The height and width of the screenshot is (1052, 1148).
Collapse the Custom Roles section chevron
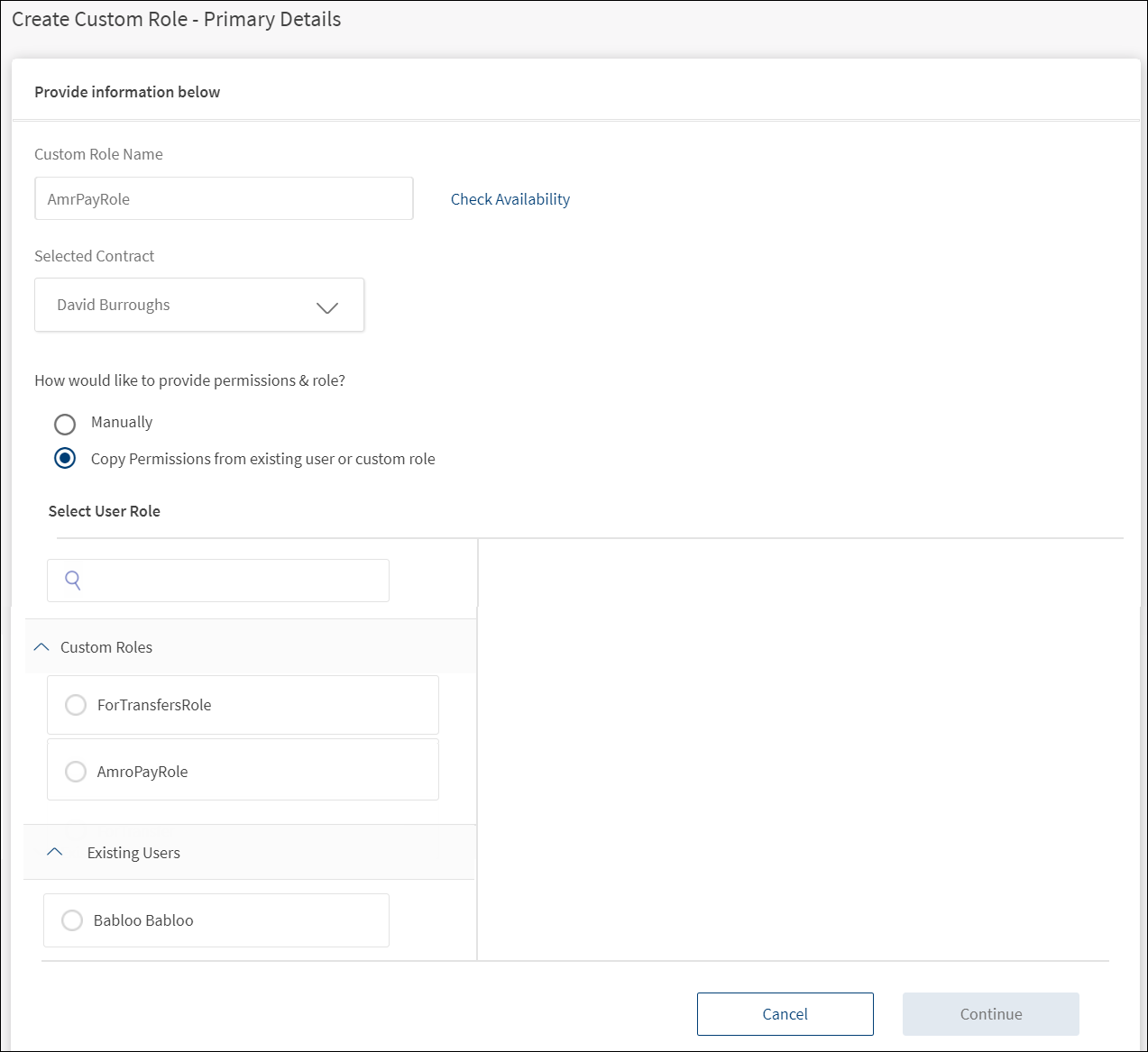click(41, 647)
